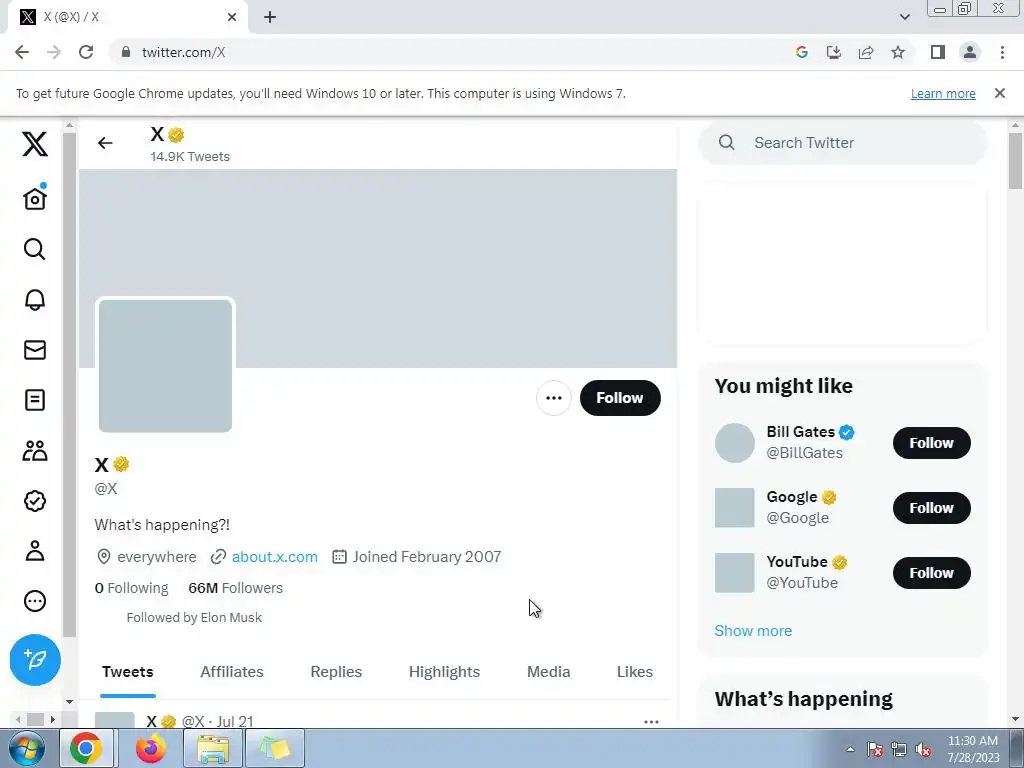Click the browser Forward arrow

54,52
